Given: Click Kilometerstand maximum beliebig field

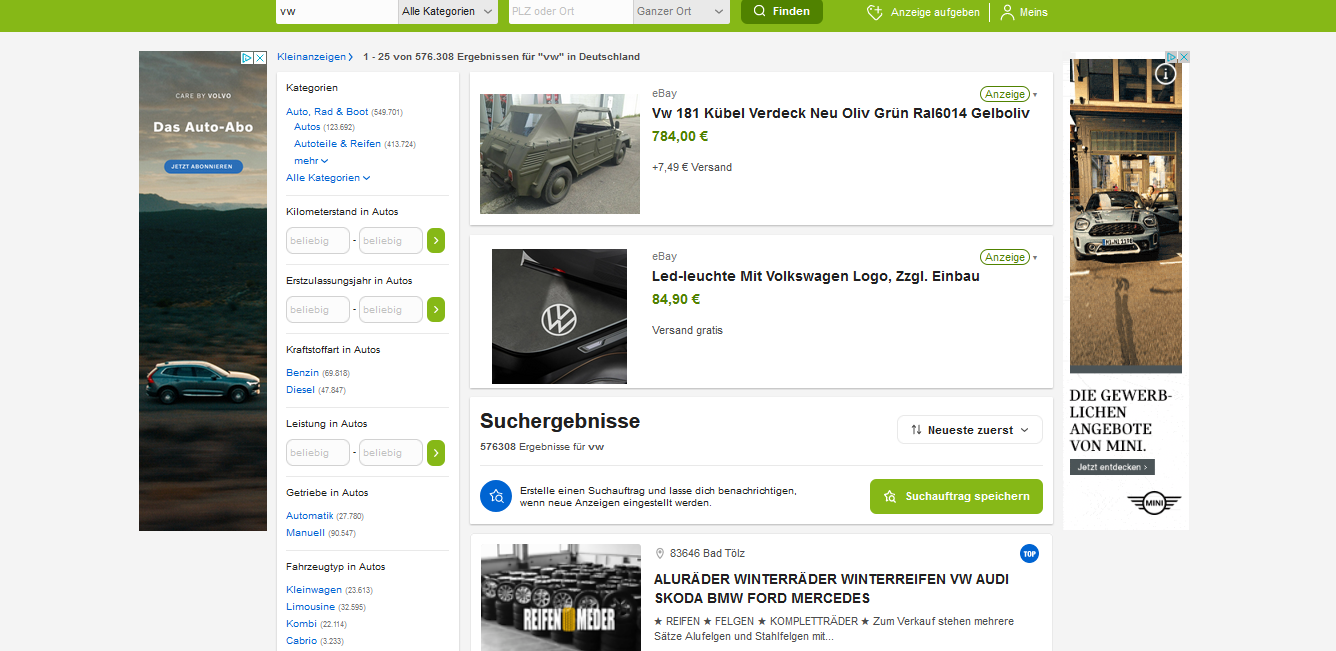Looking at the screenshot, I should (x=391, y=240).
